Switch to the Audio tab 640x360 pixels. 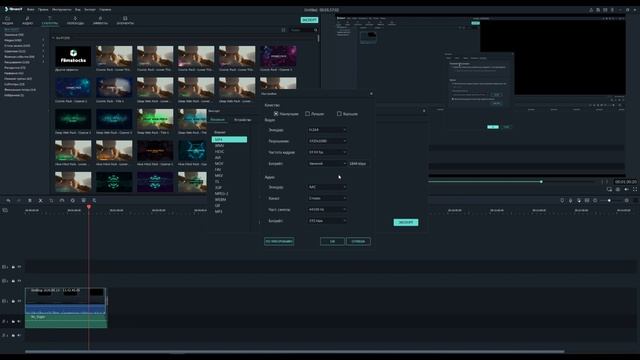27,21
